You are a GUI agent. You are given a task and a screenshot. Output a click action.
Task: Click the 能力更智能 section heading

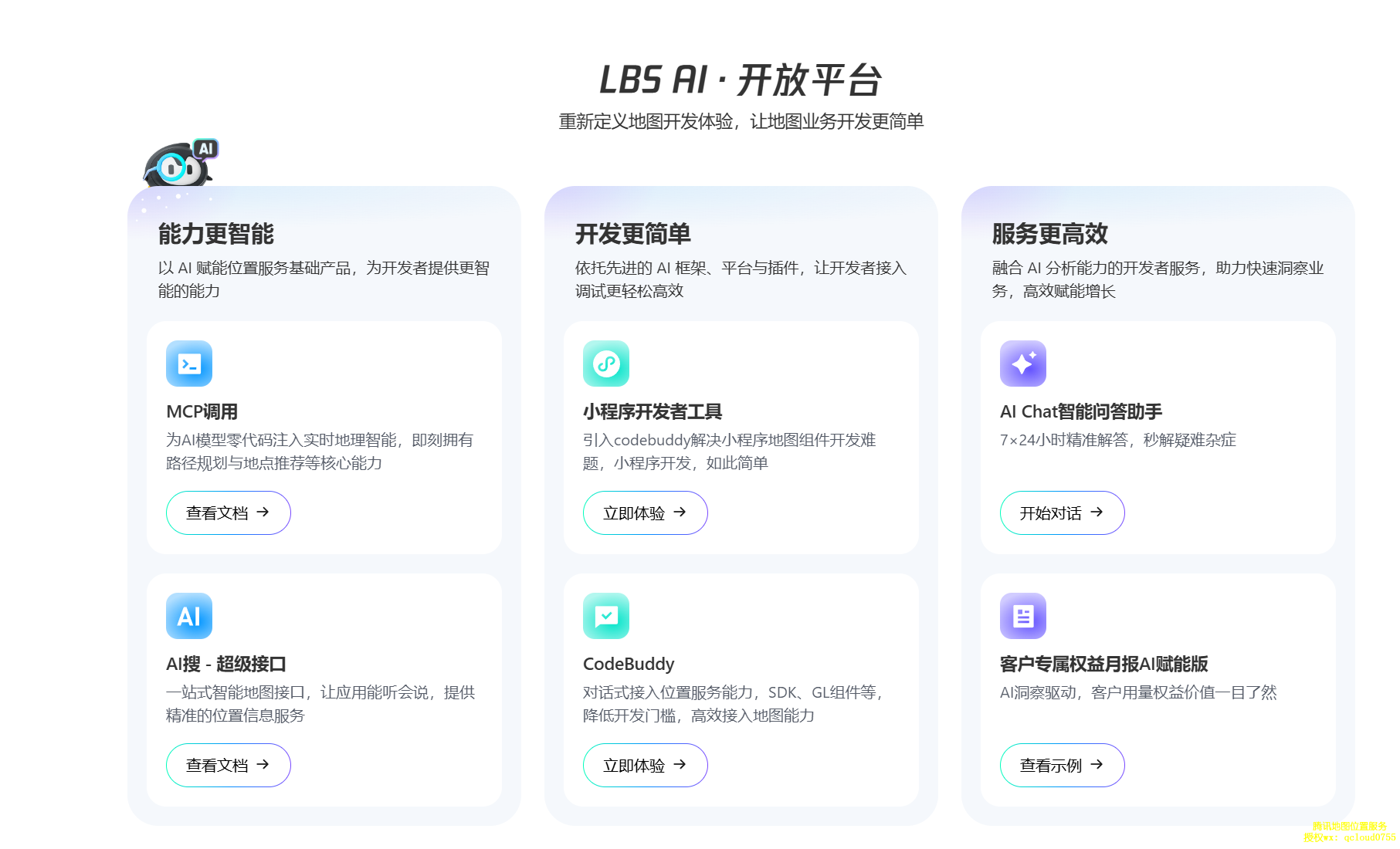point(216,234)
